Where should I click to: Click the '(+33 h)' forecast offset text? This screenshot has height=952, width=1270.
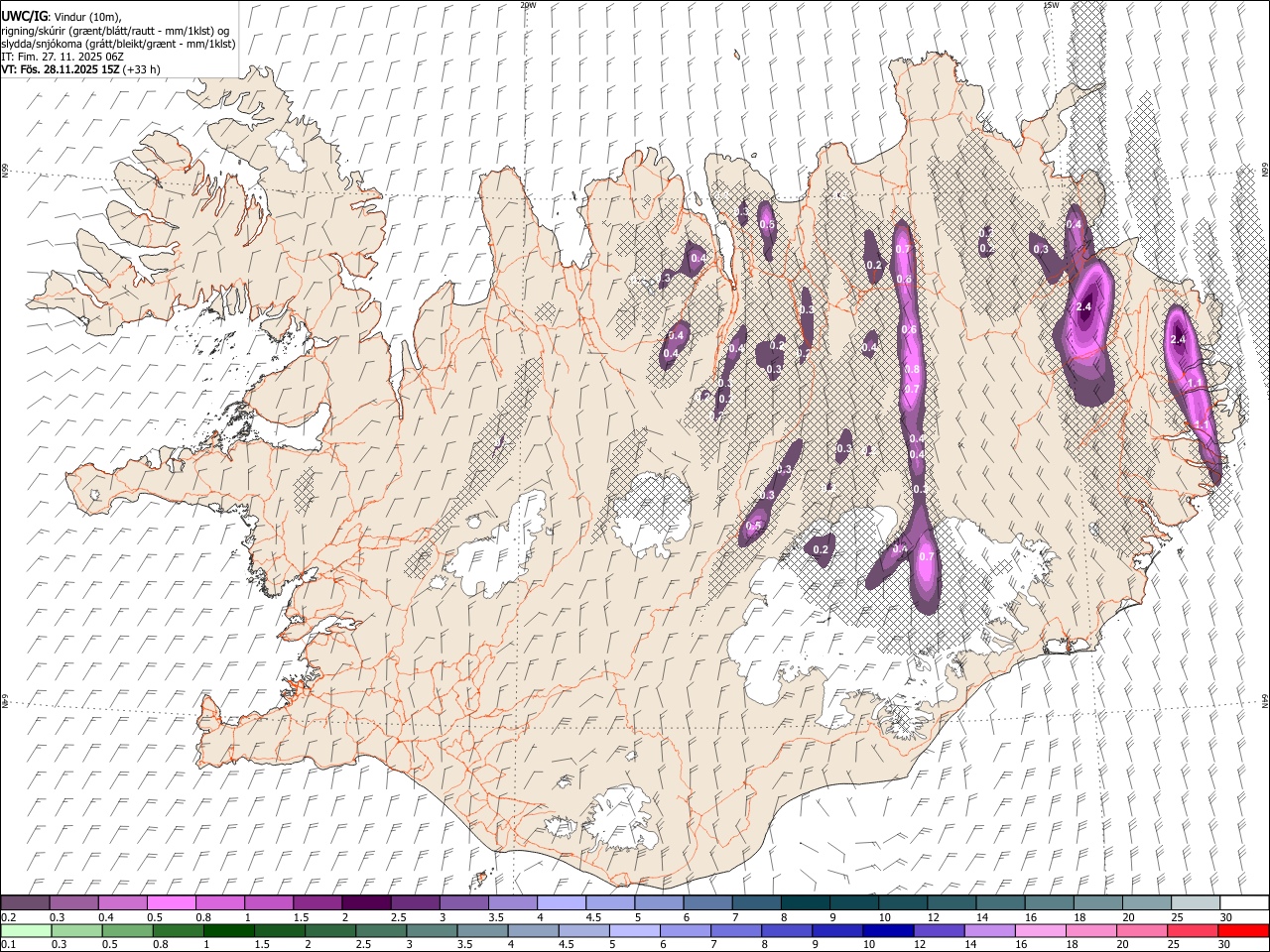click(x=143, y=69)
